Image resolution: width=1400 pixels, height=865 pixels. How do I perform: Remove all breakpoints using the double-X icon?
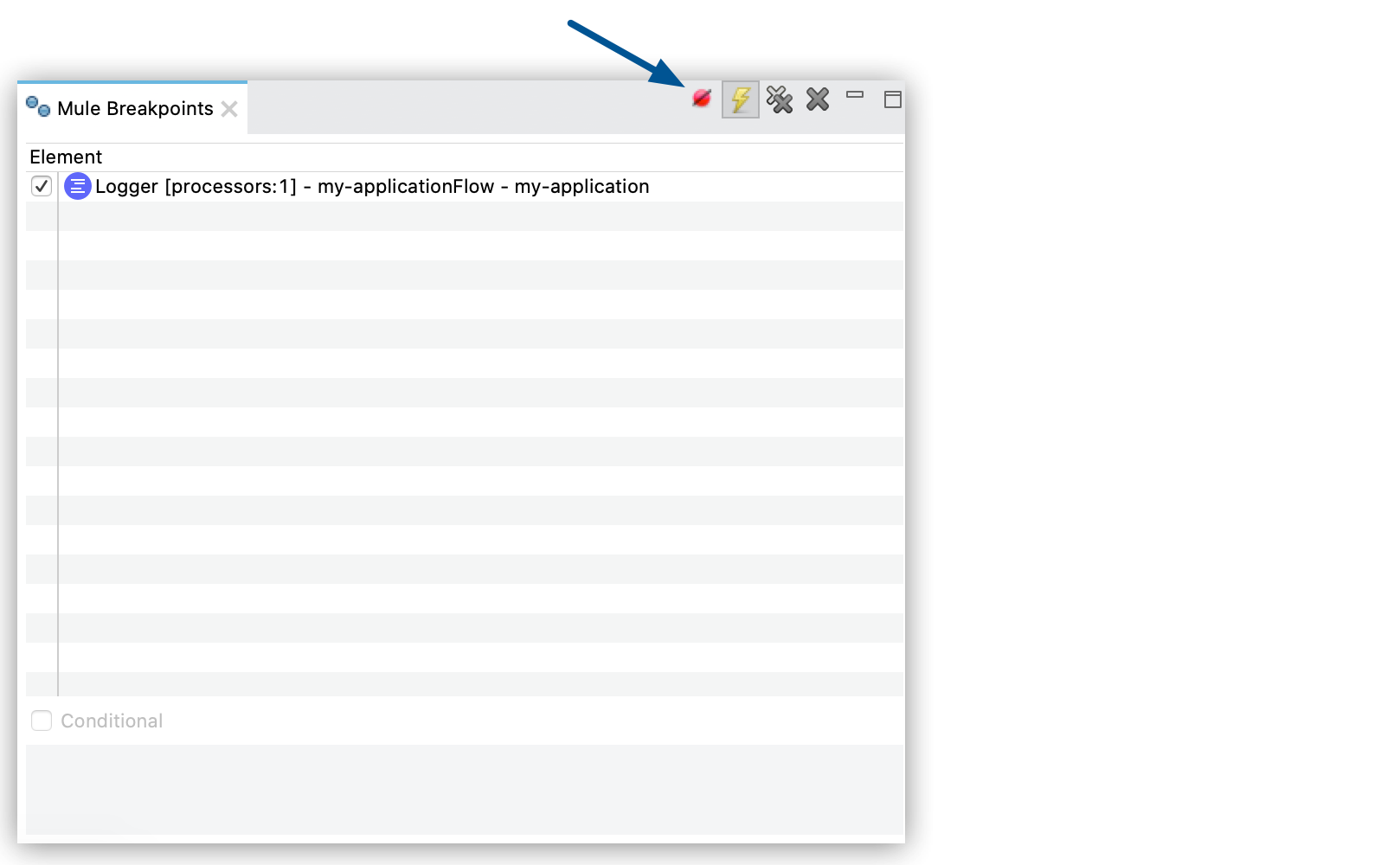[x=779, y=99]
